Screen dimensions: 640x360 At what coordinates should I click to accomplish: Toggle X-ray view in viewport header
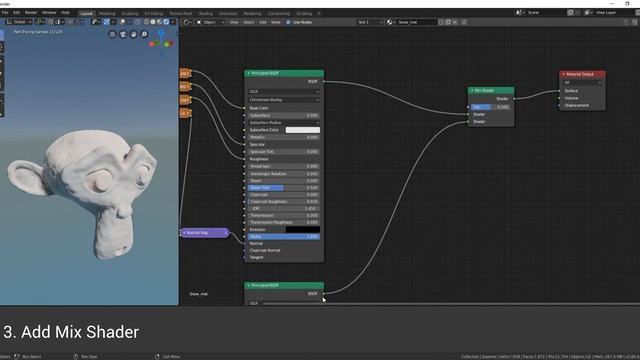[138, 22]
